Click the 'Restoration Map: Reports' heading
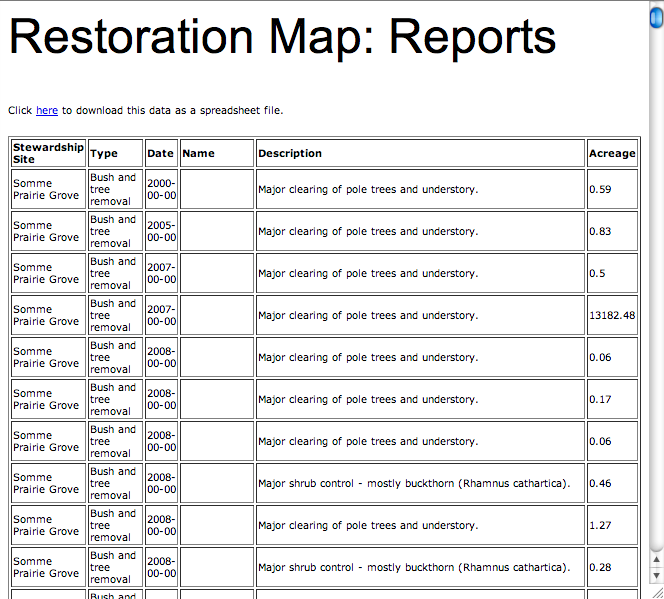 (x=282, y=38)
